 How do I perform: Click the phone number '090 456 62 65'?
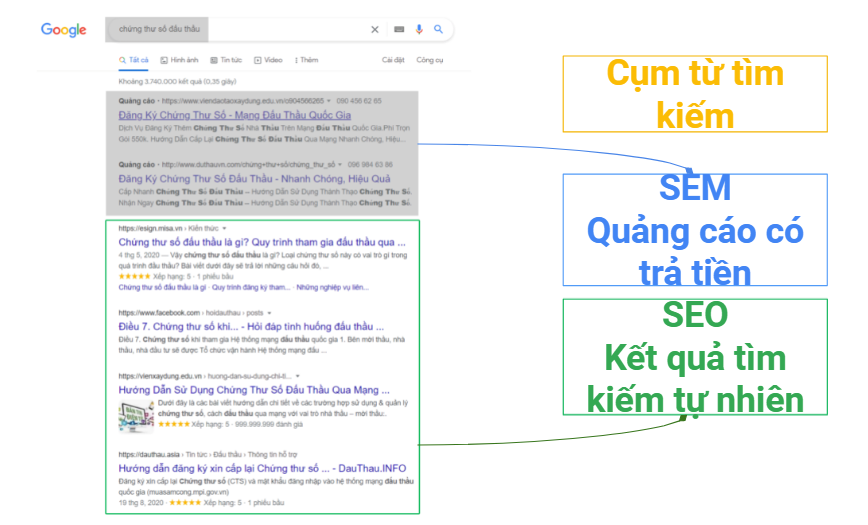[x=359, y=101]
